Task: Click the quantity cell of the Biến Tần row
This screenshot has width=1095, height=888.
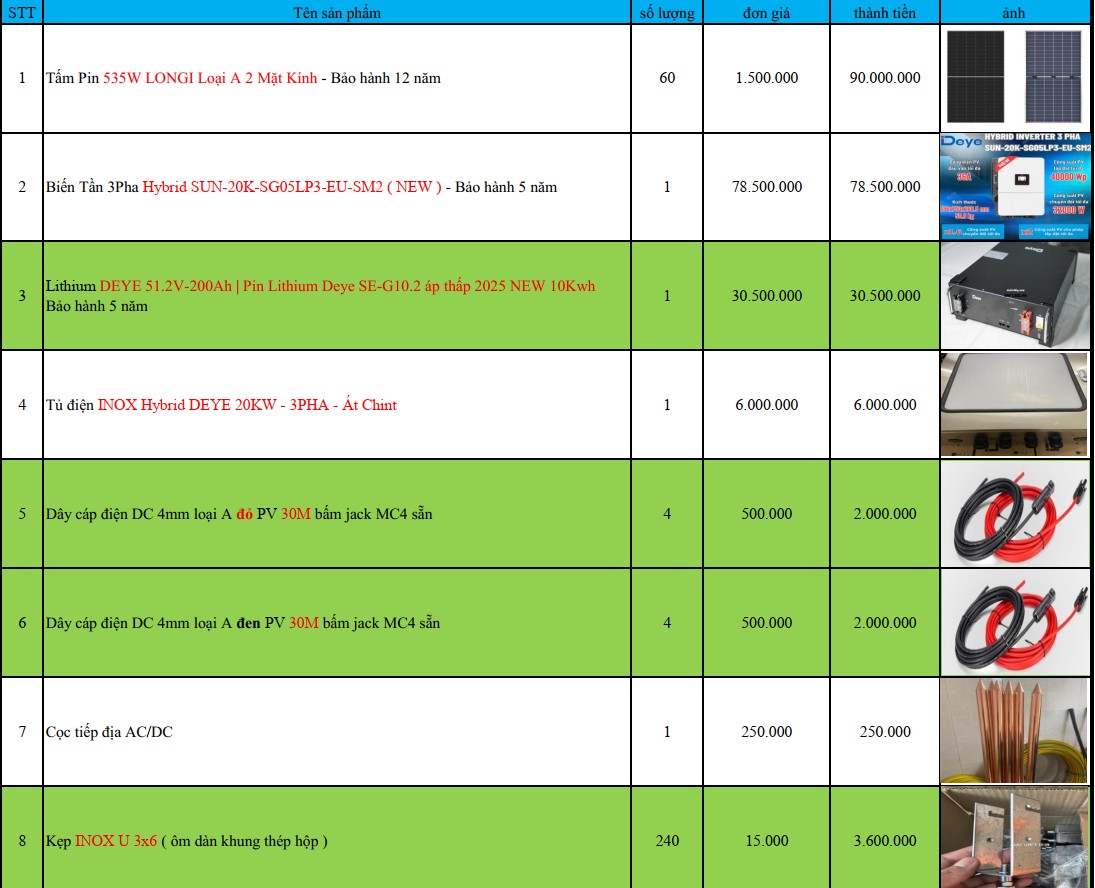Action: (x=667, y=187)
